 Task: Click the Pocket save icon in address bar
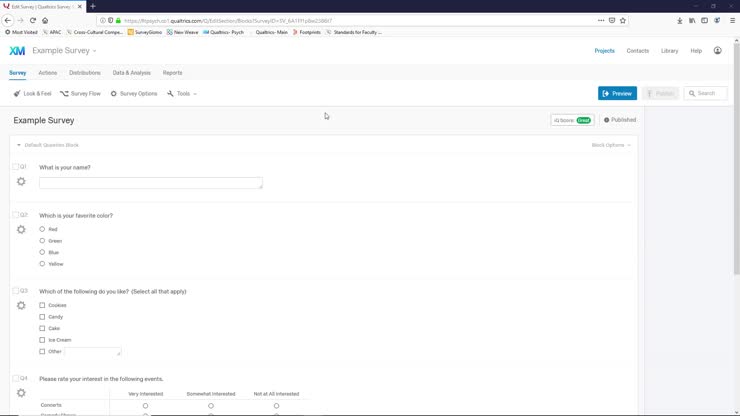[612, 20]
